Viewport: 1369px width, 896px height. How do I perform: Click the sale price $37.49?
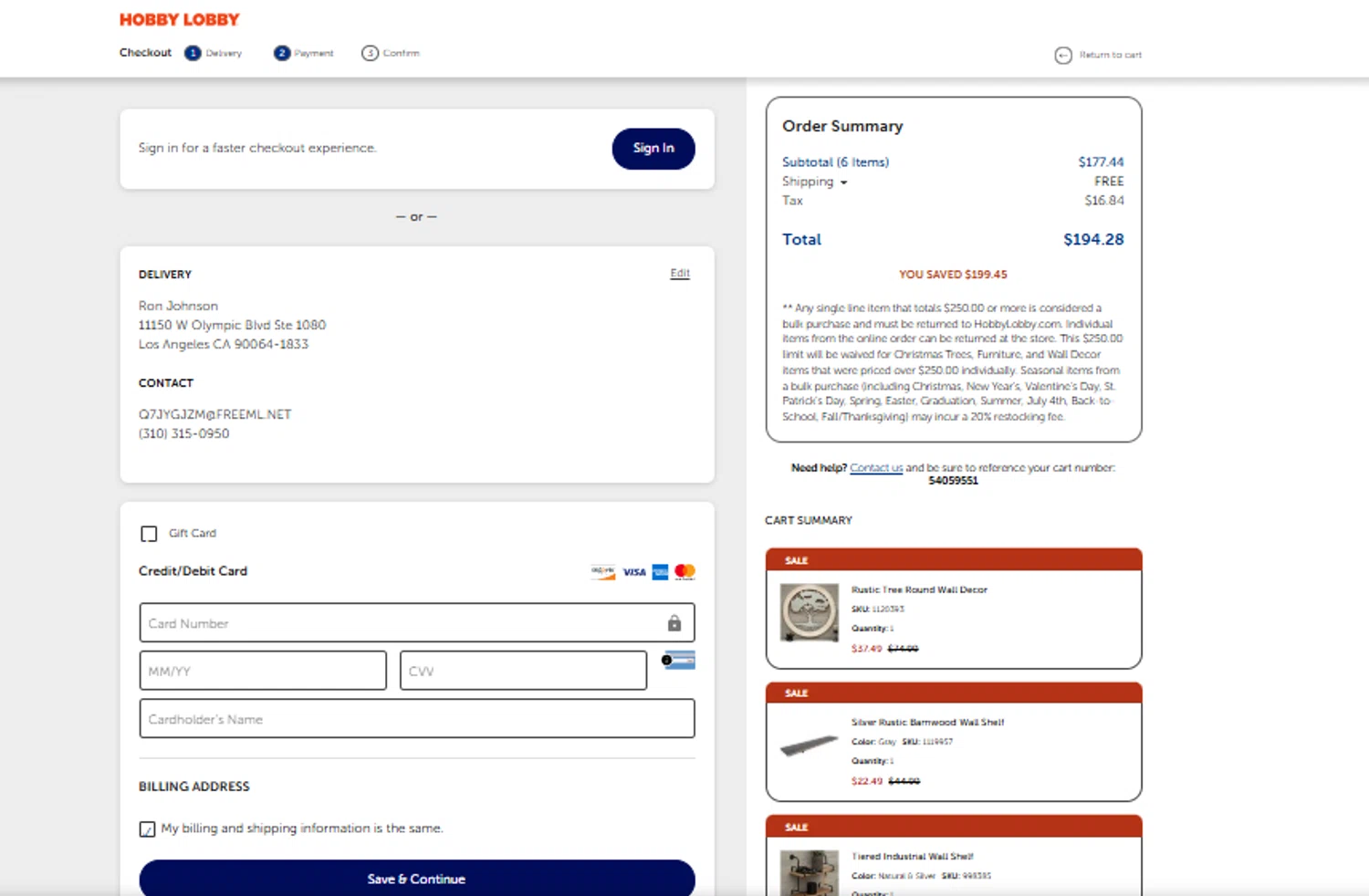point(866,649)
